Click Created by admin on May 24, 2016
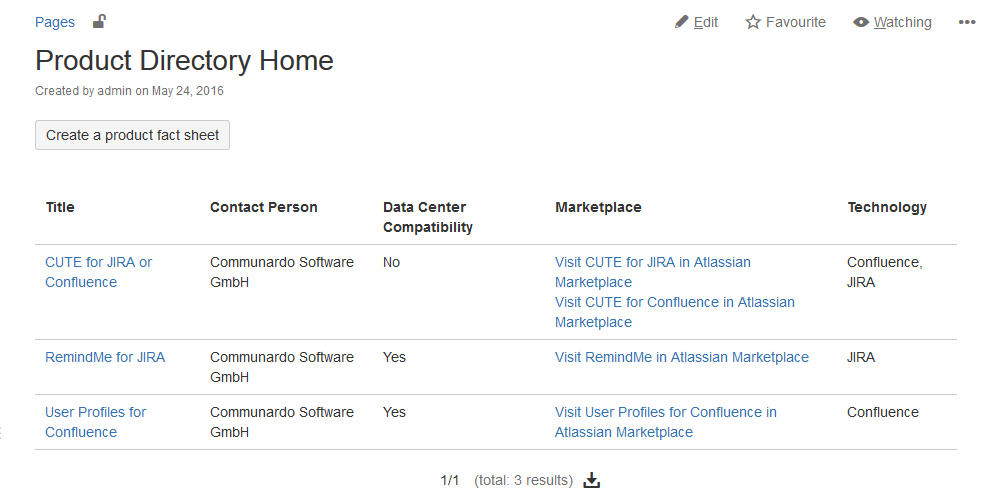This screenshot has width=995, height=504. tap(129, 91)
